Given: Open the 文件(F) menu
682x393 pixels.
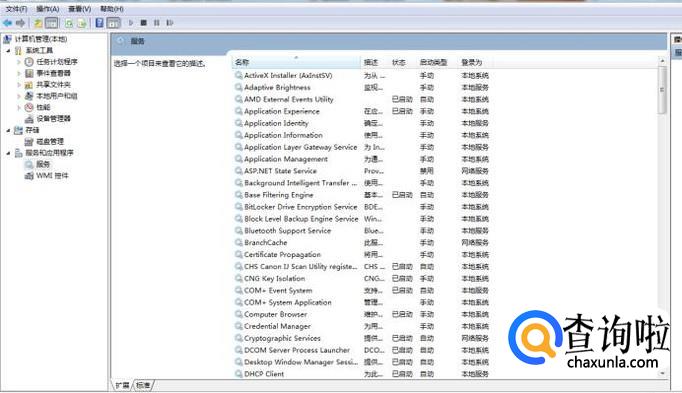Looking at the screenshot, I should [17, 9].
